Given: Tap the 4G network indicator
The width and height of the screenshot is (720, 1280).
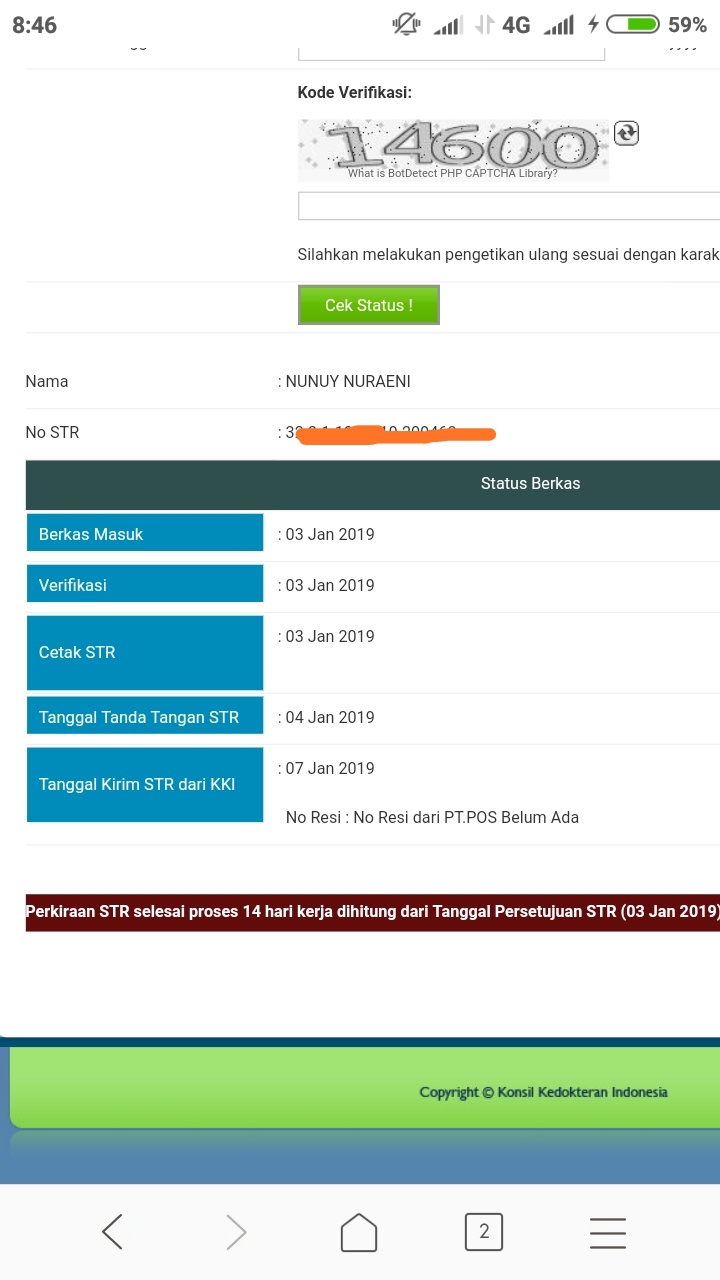Looking at the screenshot, I should pyautogui.click(x=516, y=23).
